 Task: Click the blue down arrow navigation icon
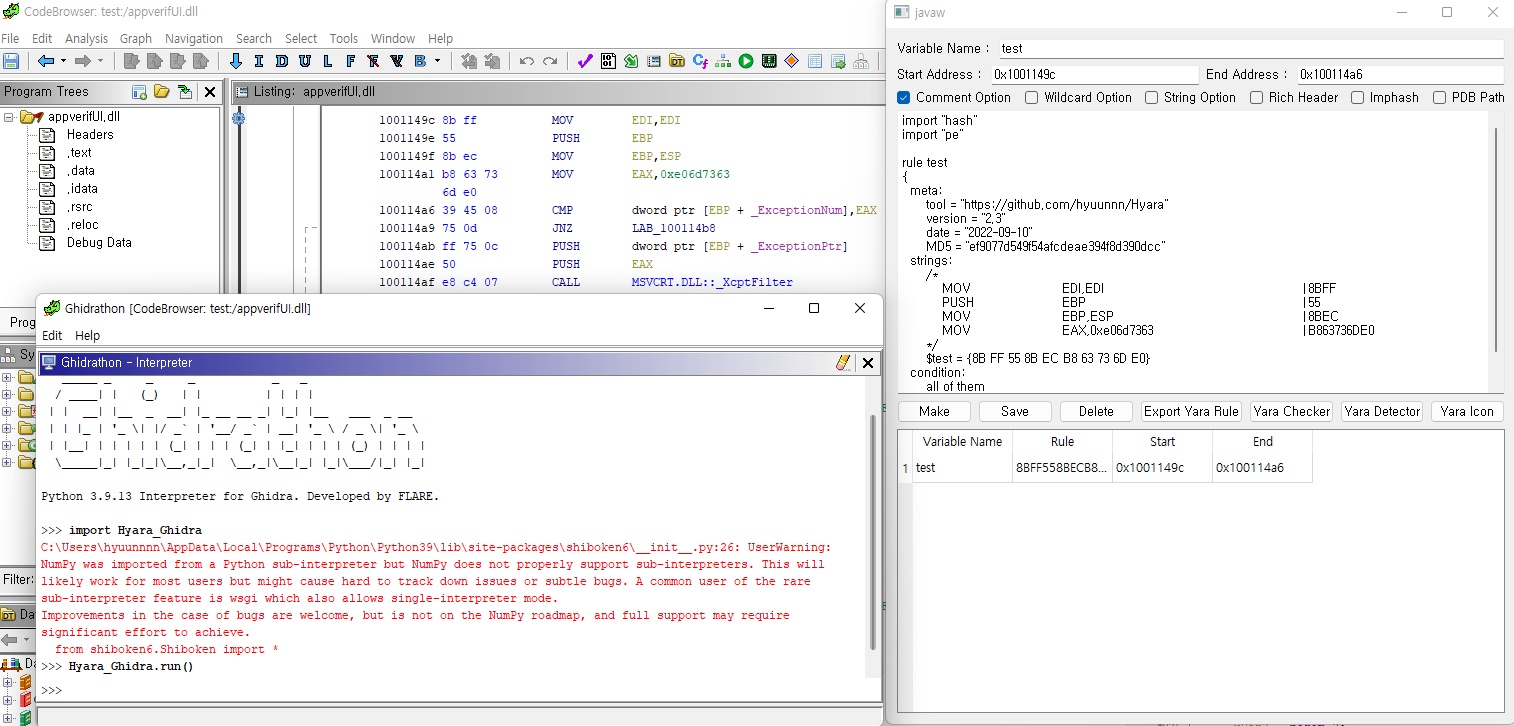(x=236, y=61)
